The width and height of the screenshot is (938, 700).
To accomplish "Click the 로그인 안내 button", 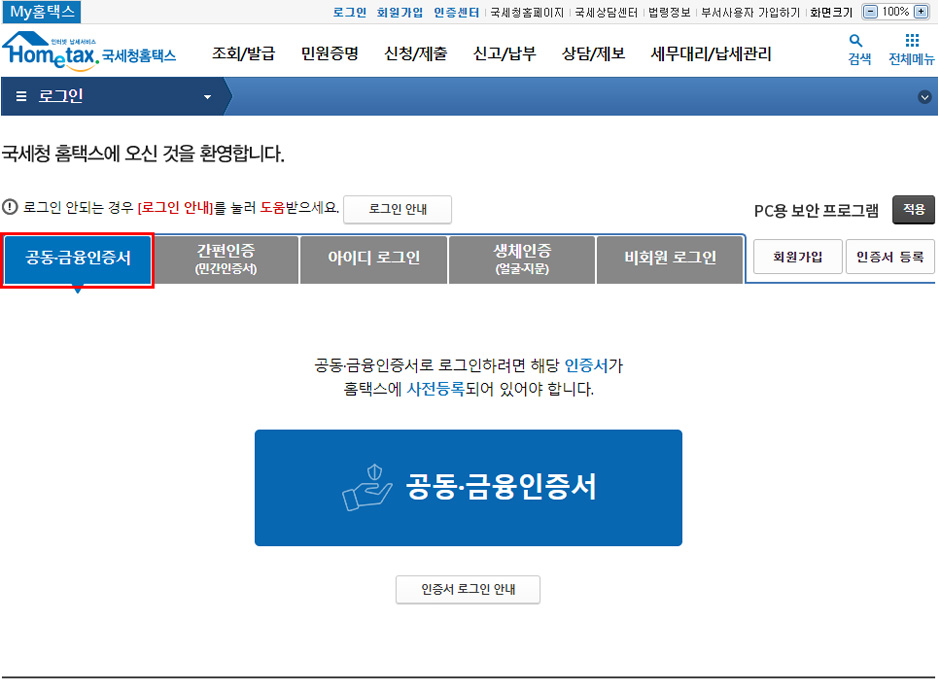I will pyautogui.click(x=397, y=209).
